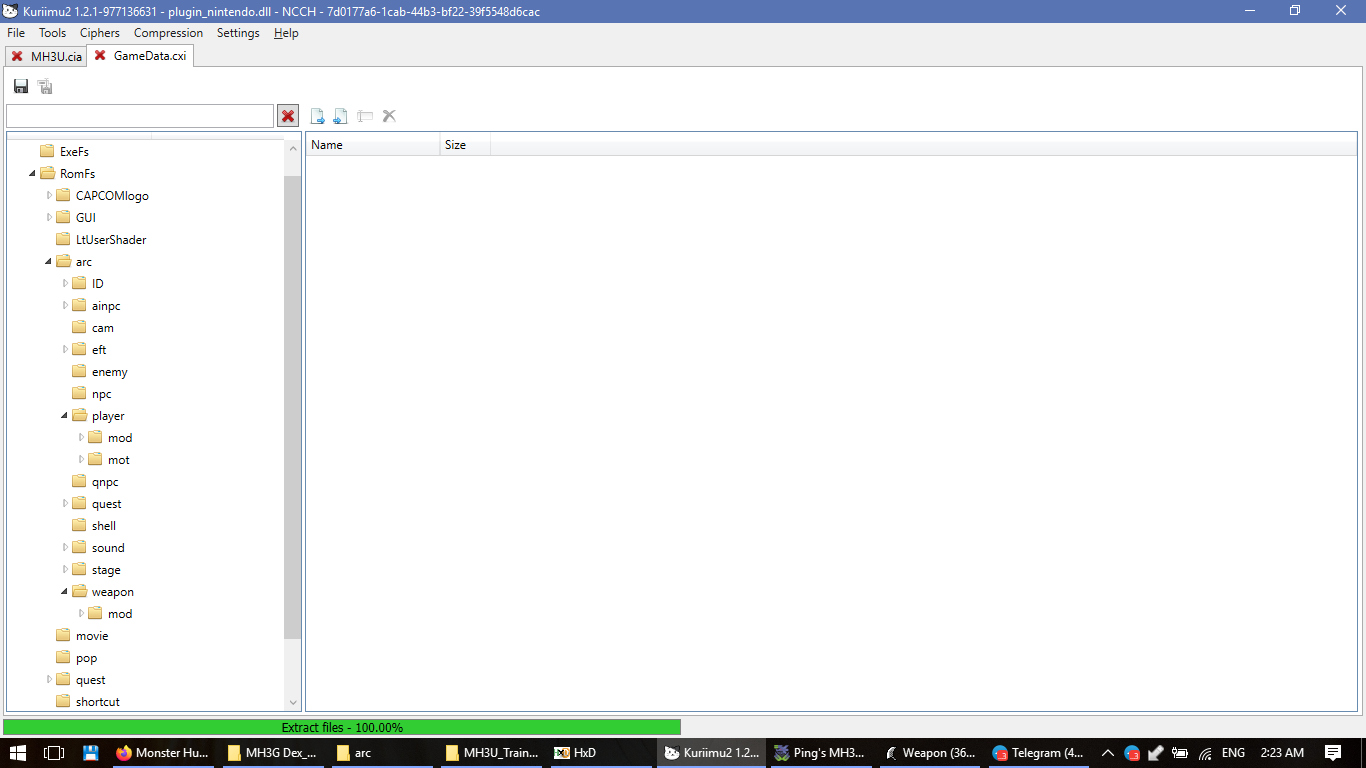1366x768 pixels.
Task: Expand the stage folder node
Action: (x=65, y=570)
